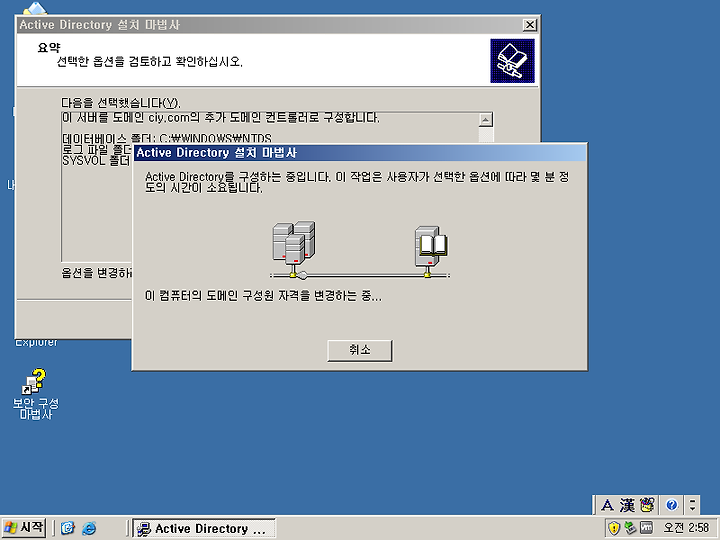720x540 pixels.
Task: Open the 보안 구성 마법사 desktop icon
Action: 36,394
